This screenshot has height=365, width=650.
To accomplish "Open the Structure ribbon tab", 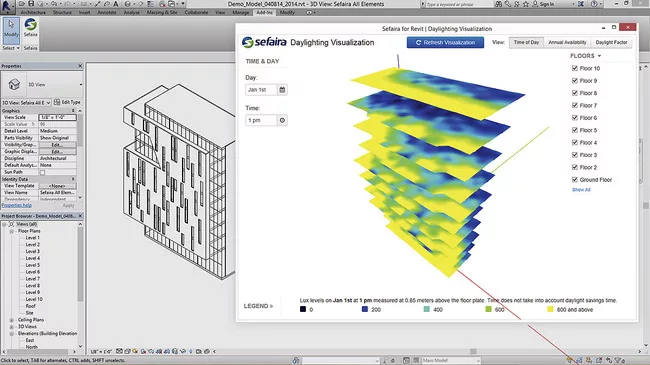I will click(62, 12).
